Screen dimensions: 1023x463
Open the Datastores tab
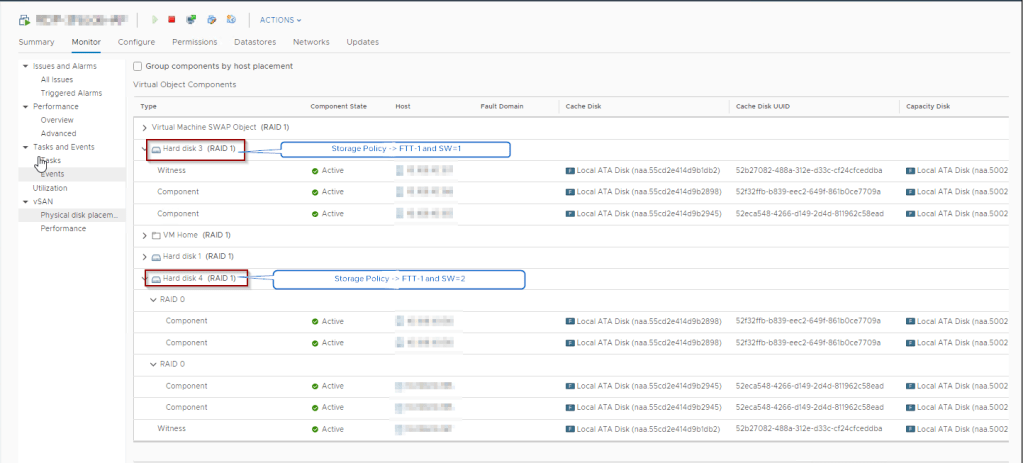(254, 42)
